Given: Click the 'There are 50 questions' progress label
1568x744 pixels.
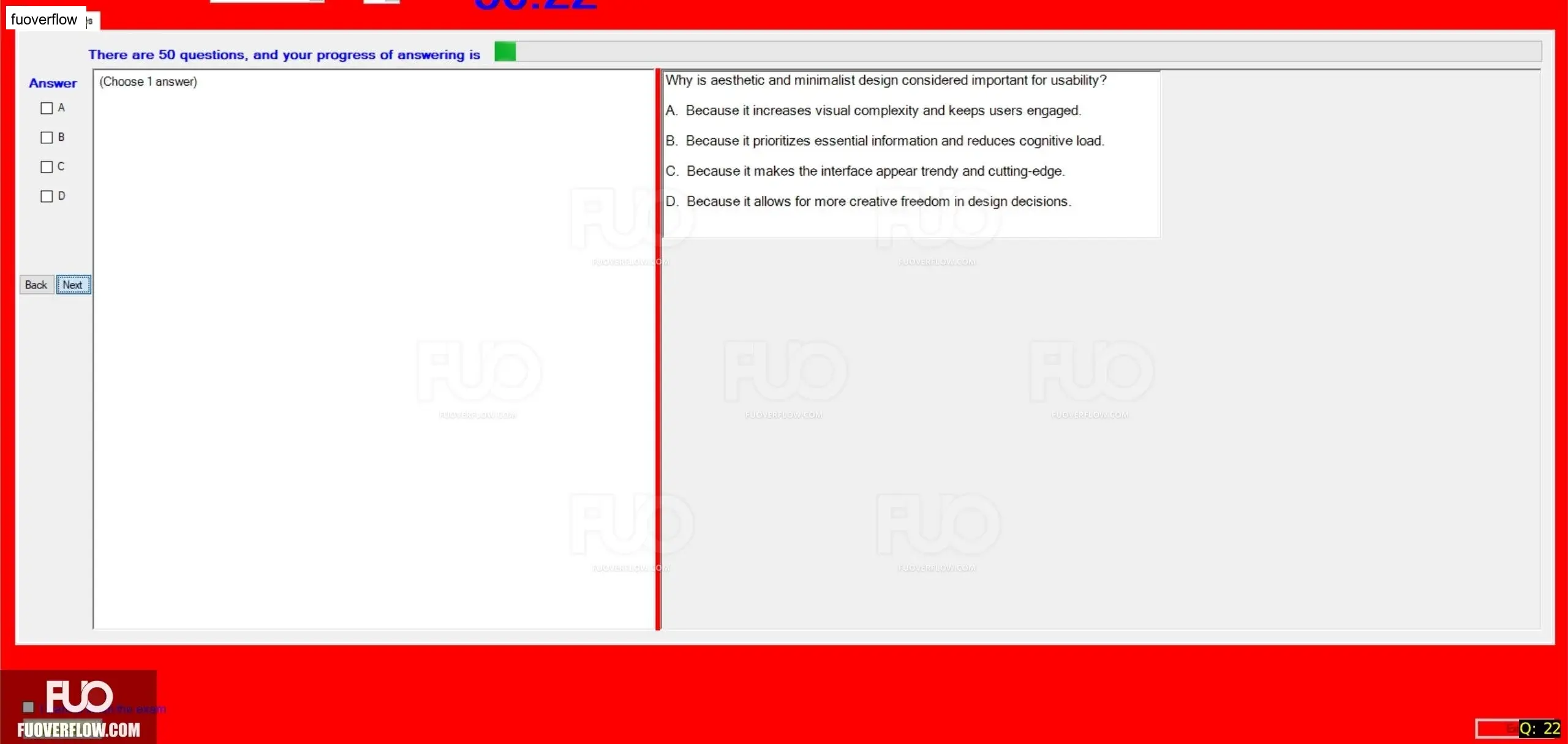Looking at the screenshot, I should tap(284, 55).
